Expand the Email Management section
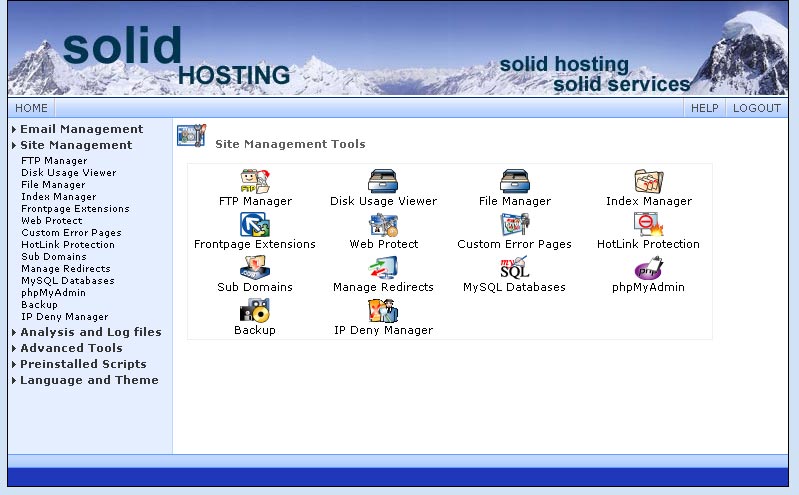Image resolution: width=799 pixels, height=495 pixels. click(81, 129)
